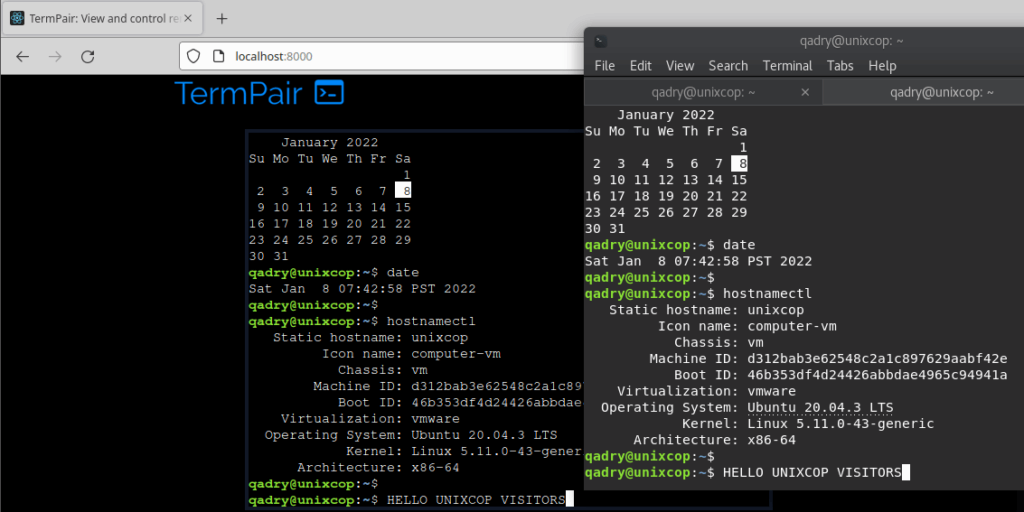Click 'January 2022' in the terminal window
The height and width of the screenshot is (512, 1024).
[665, 115]
